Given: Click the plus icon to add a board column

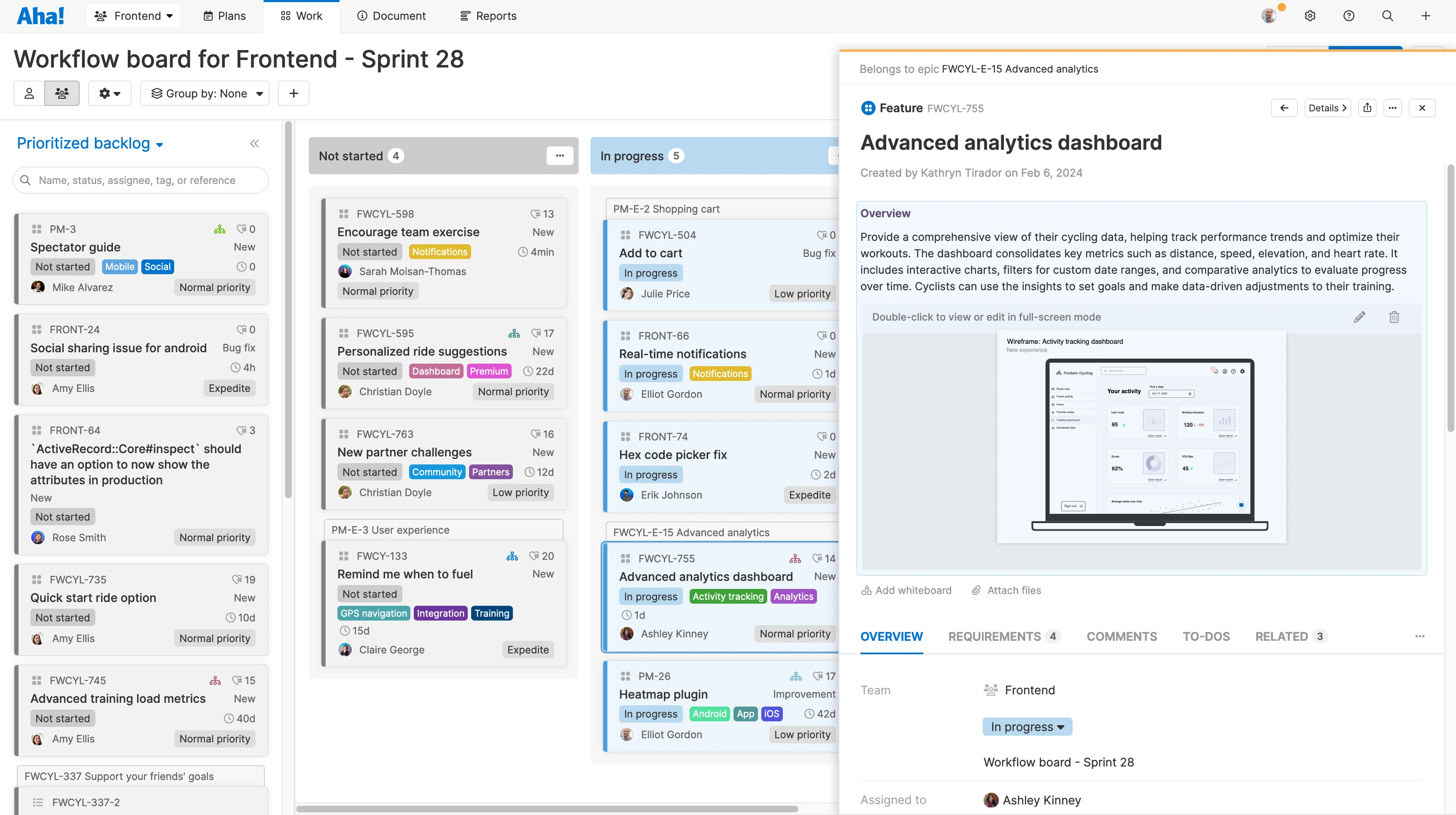Looking at the screenshot, I should click(x=293, y=93).
